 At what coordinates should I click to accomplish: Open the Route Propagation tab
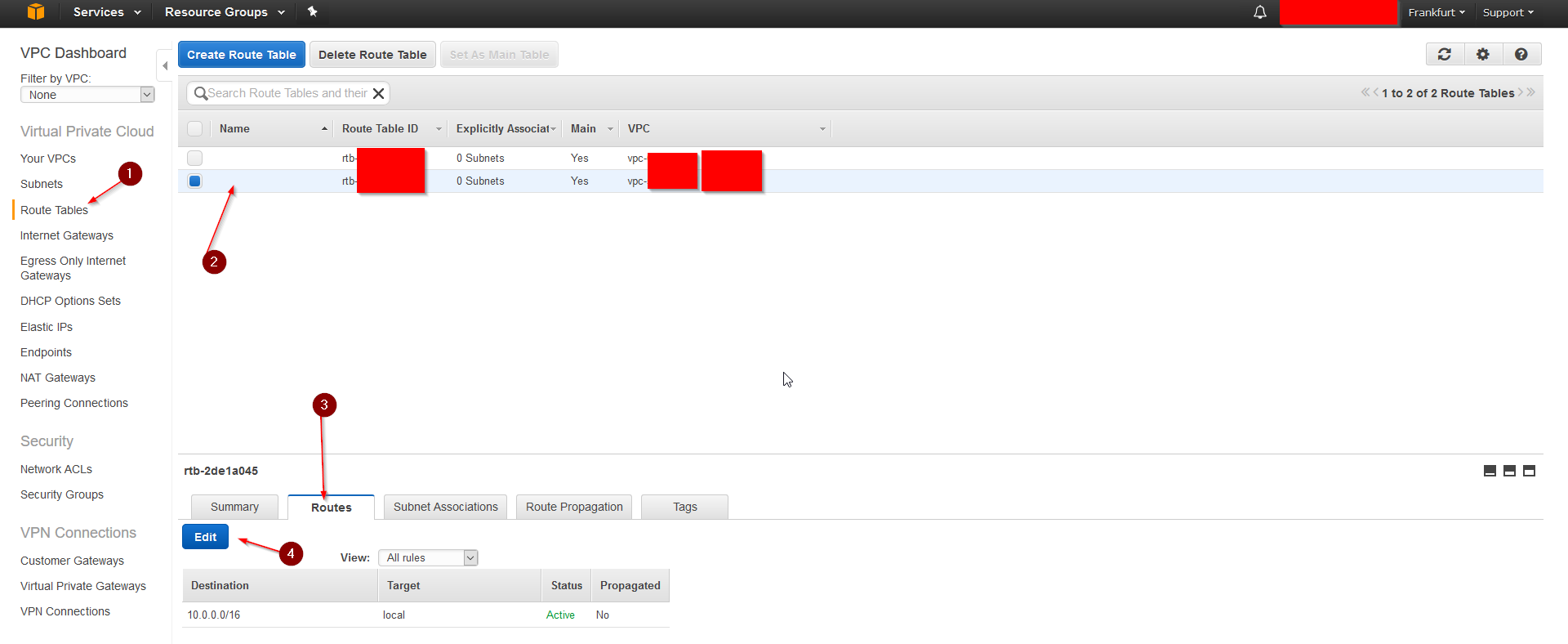pos(574,507)
